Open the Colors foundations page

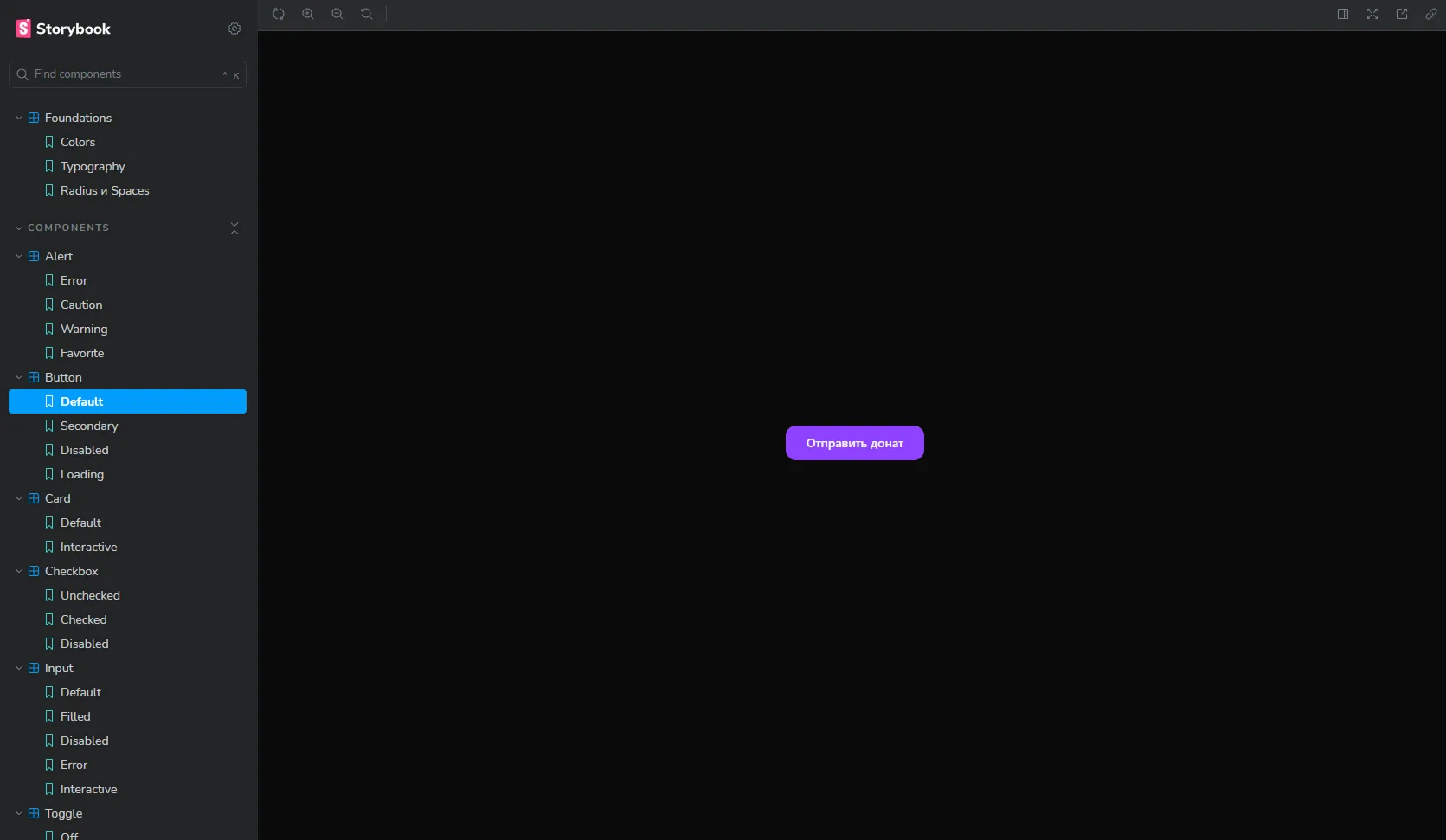[x=128, y=142]
